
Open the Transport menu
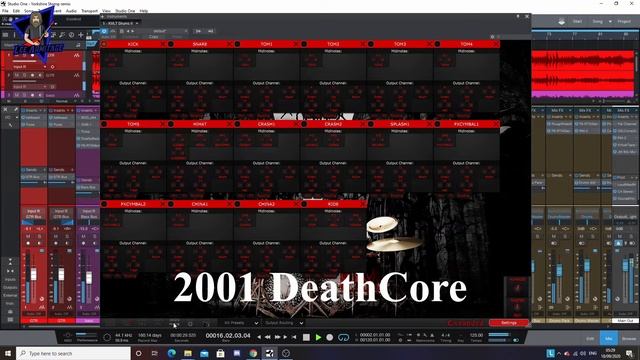click(x=89, y=11)
